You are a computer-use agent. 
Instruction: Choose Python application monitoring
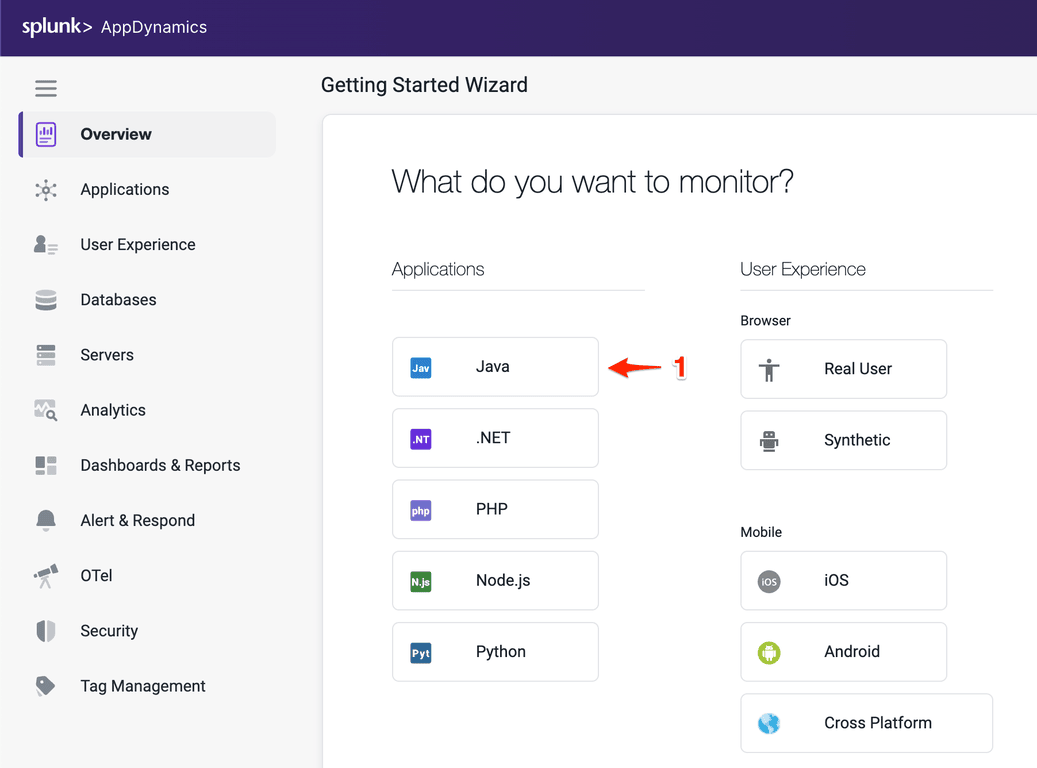pyautogui.click(x=495, y=652)
